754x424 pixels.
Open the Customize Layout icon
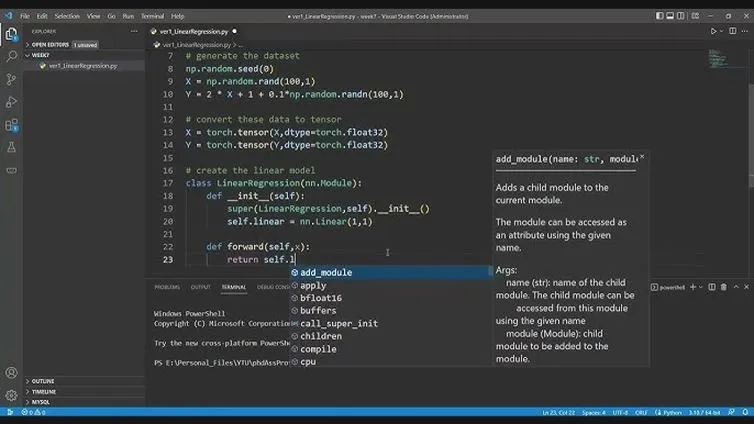[x=695, y=16]
